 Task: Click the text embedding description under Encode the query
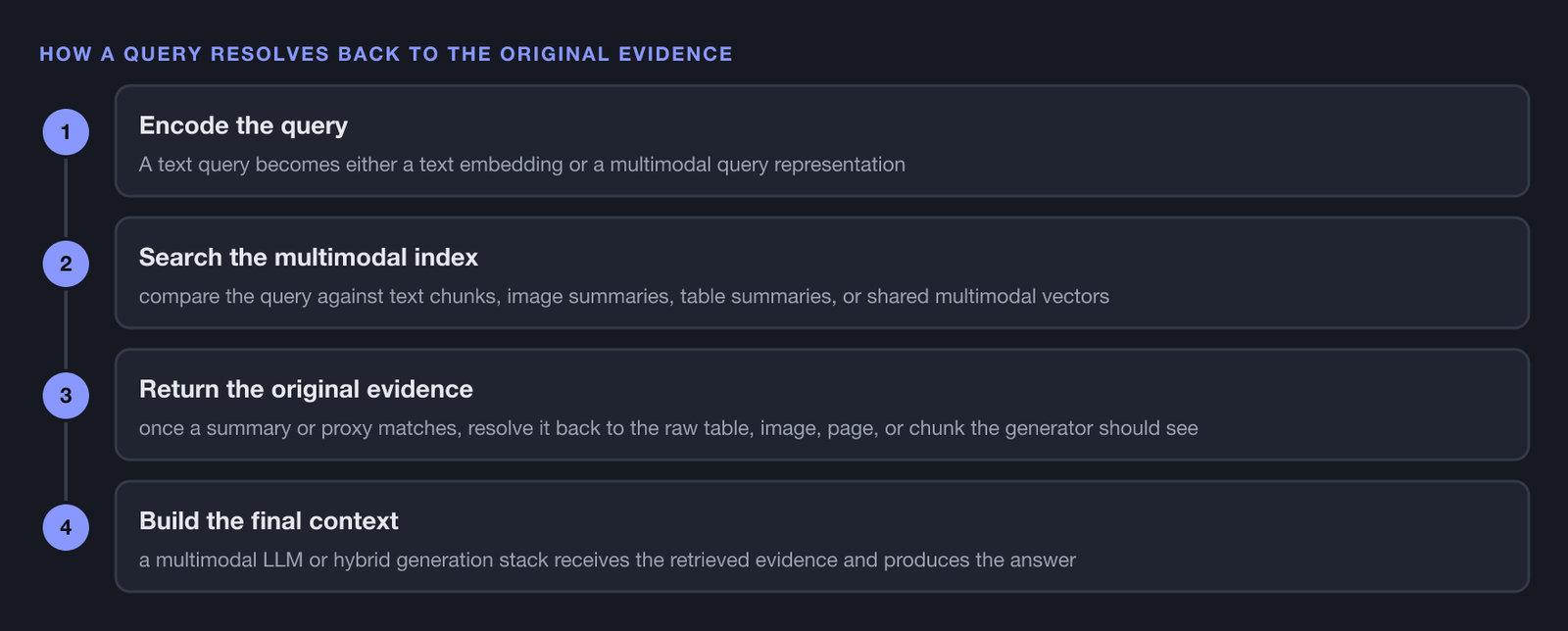point(522,165)
